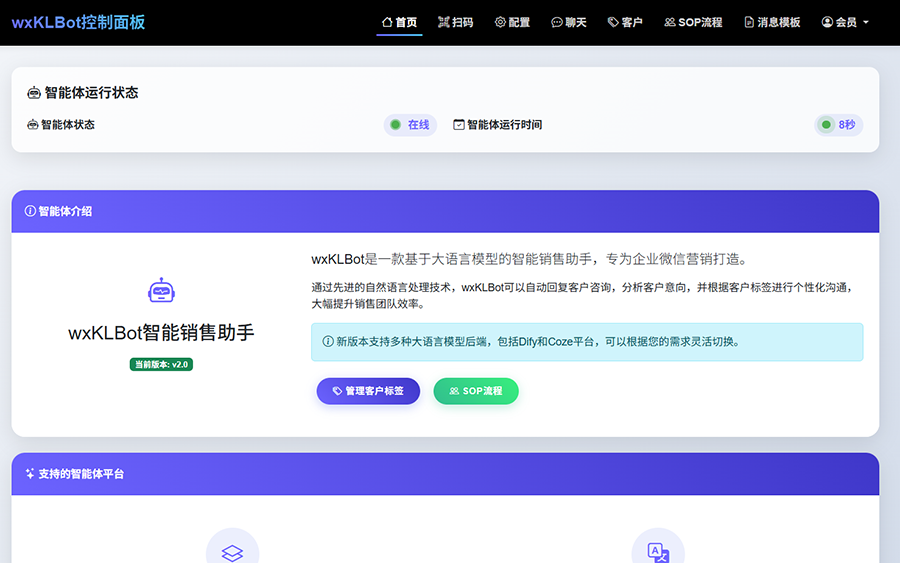Click the 新版本支持多种大语言模型后端 notice text
Image resolution: width=900 pixels, height=563 pixels.
[x=538, y=341]
